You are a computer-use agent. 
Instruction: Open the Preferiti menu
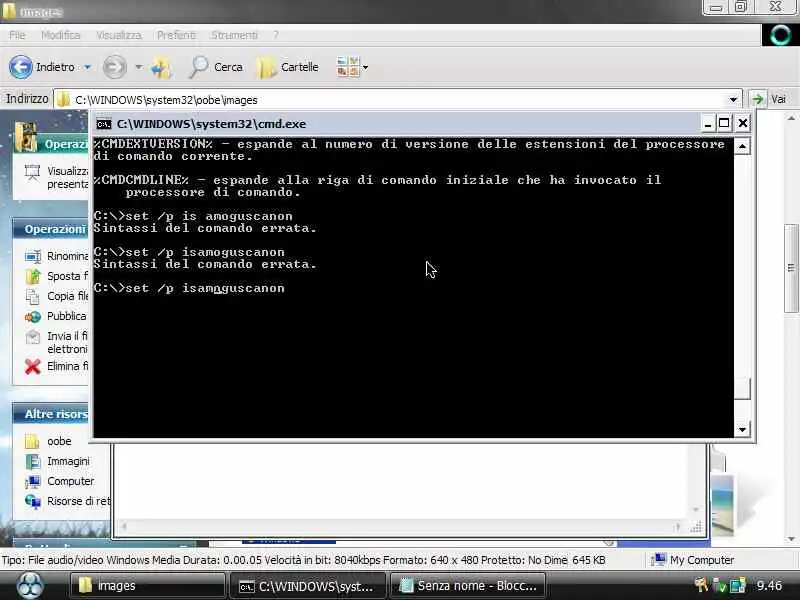176,35
